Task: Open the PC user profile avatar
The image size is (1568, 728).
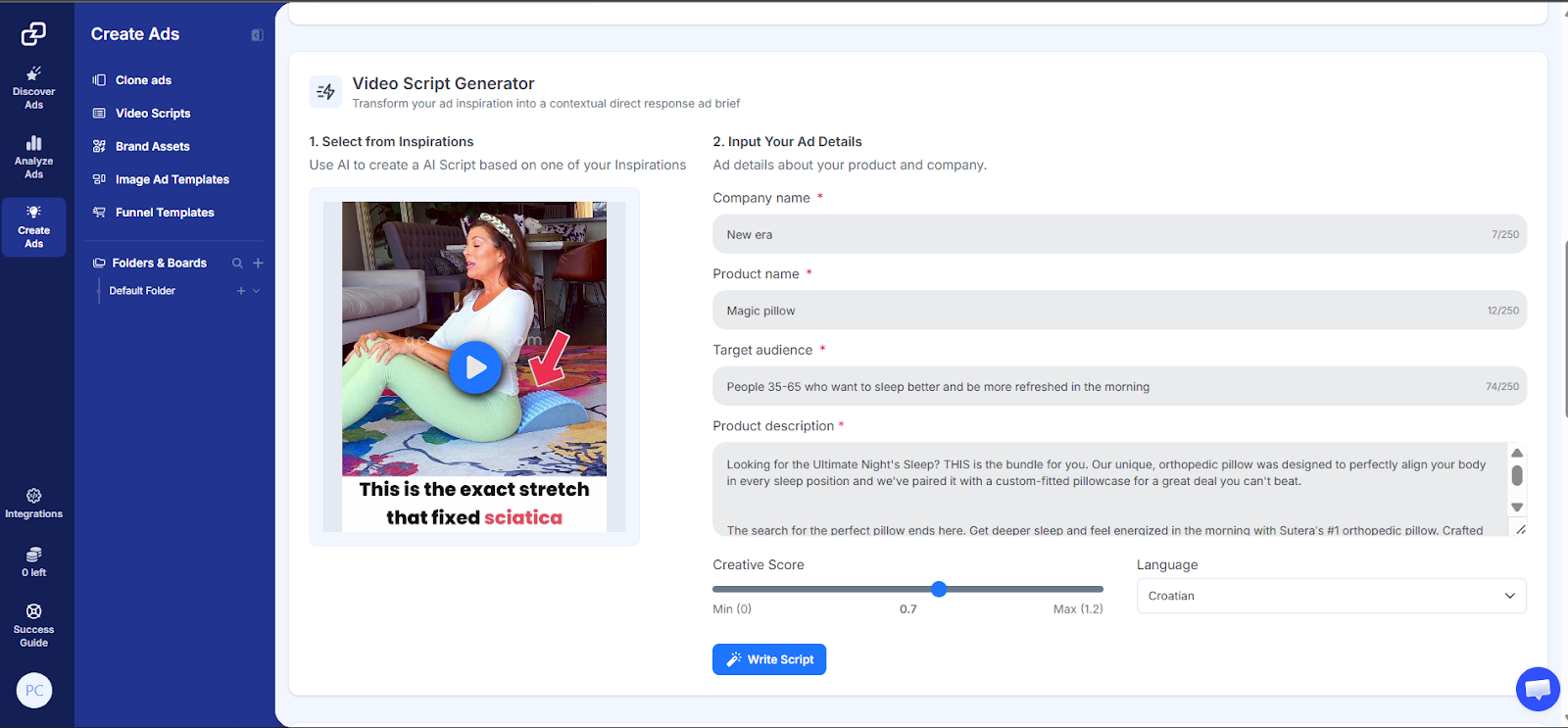Action: 34,691
